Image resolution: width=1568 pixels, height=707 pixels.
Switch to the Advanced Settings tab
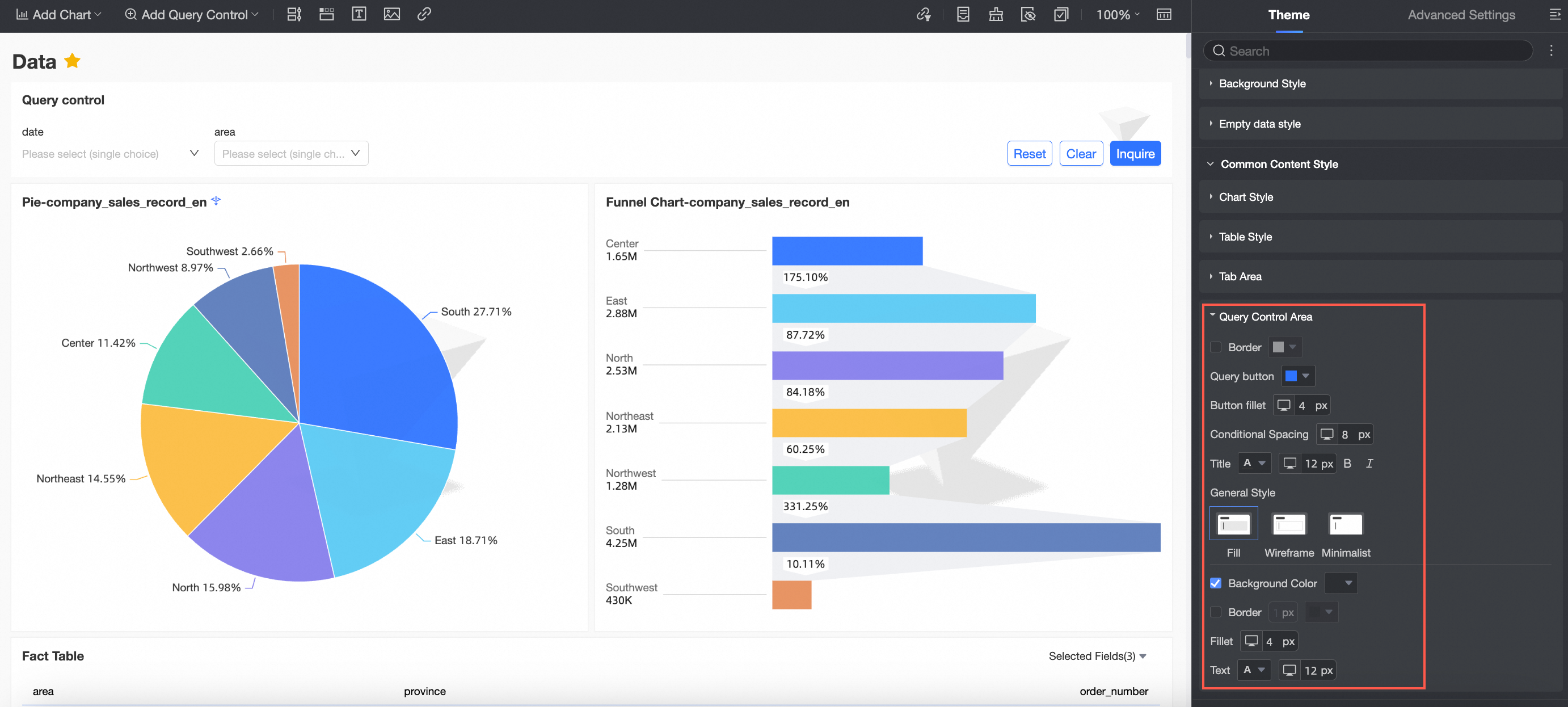click(1461, 15)
